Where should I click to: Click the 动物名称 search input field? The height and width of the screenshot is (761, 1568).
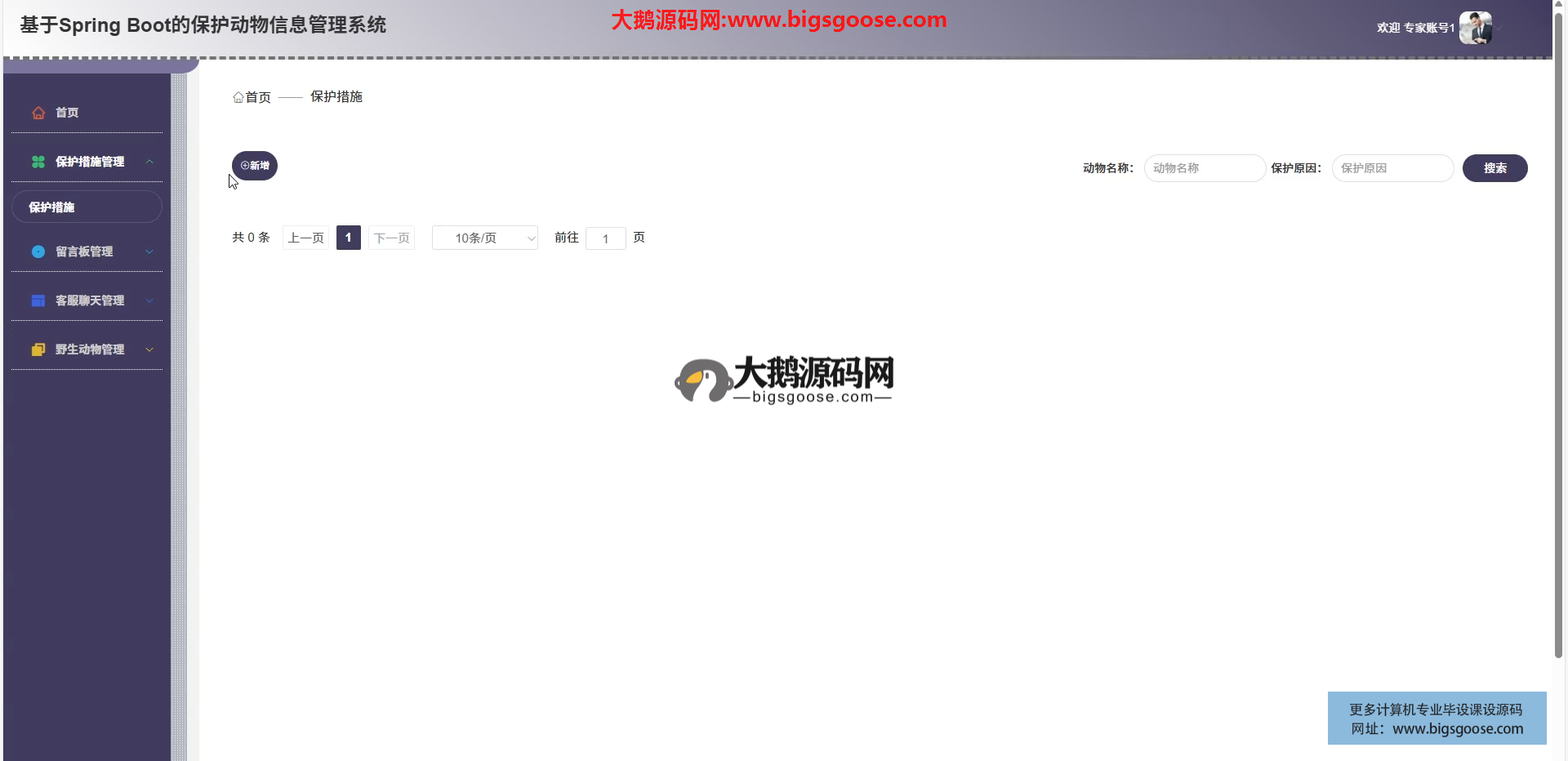tap(1205, 168)
